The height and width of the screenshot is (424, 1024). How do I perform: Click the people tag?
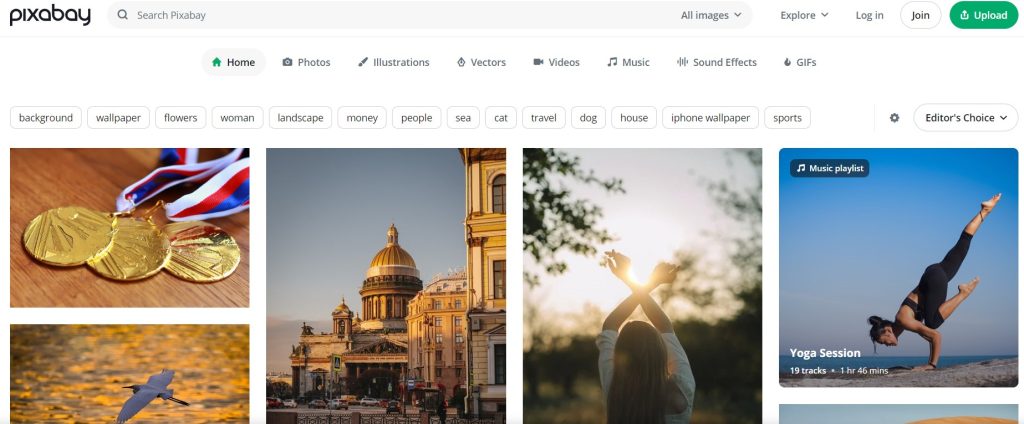coord(417,118)
